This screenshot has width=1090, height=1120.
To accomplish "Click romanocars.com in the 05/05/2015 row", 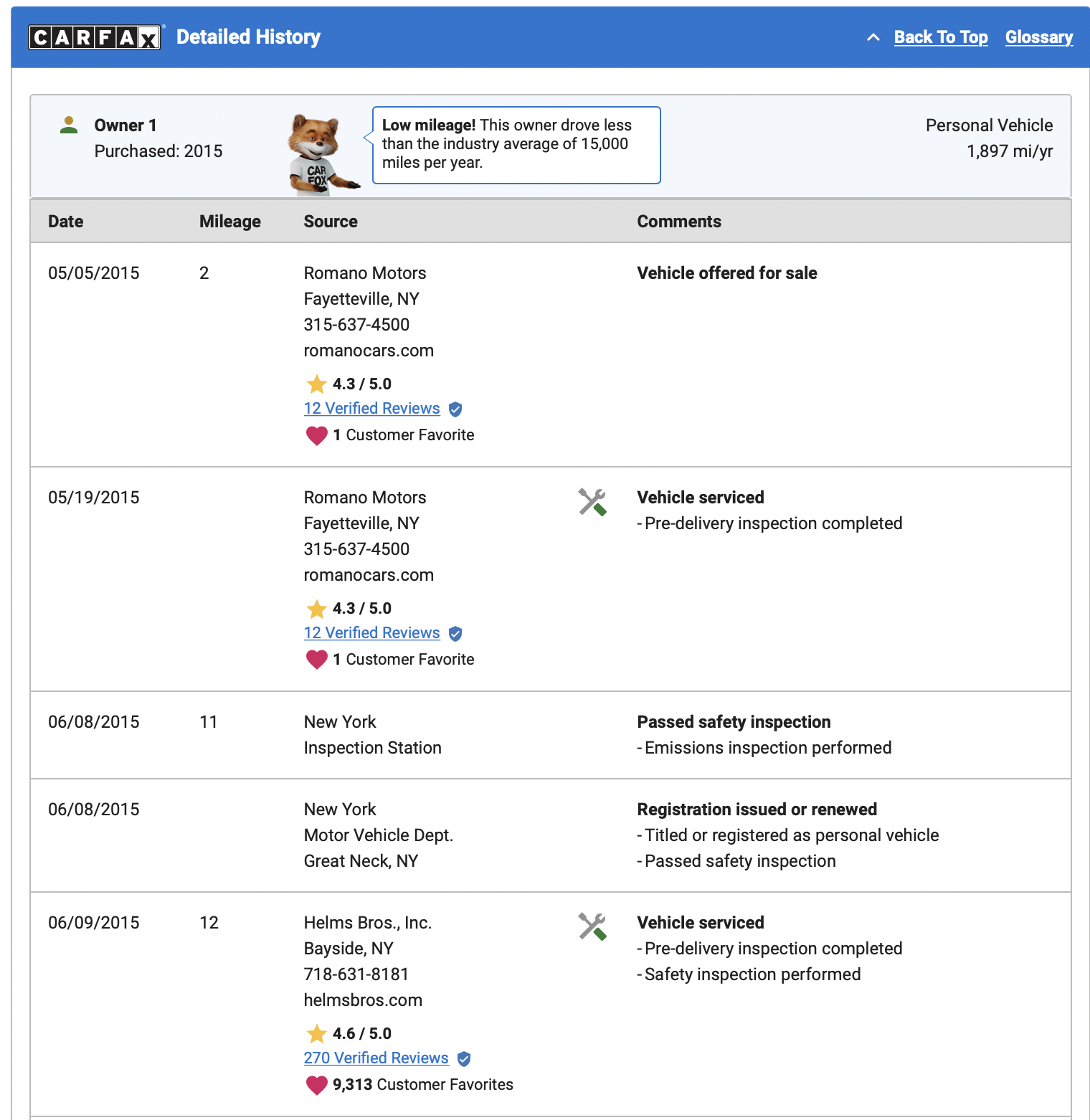I will coord(369,351).
